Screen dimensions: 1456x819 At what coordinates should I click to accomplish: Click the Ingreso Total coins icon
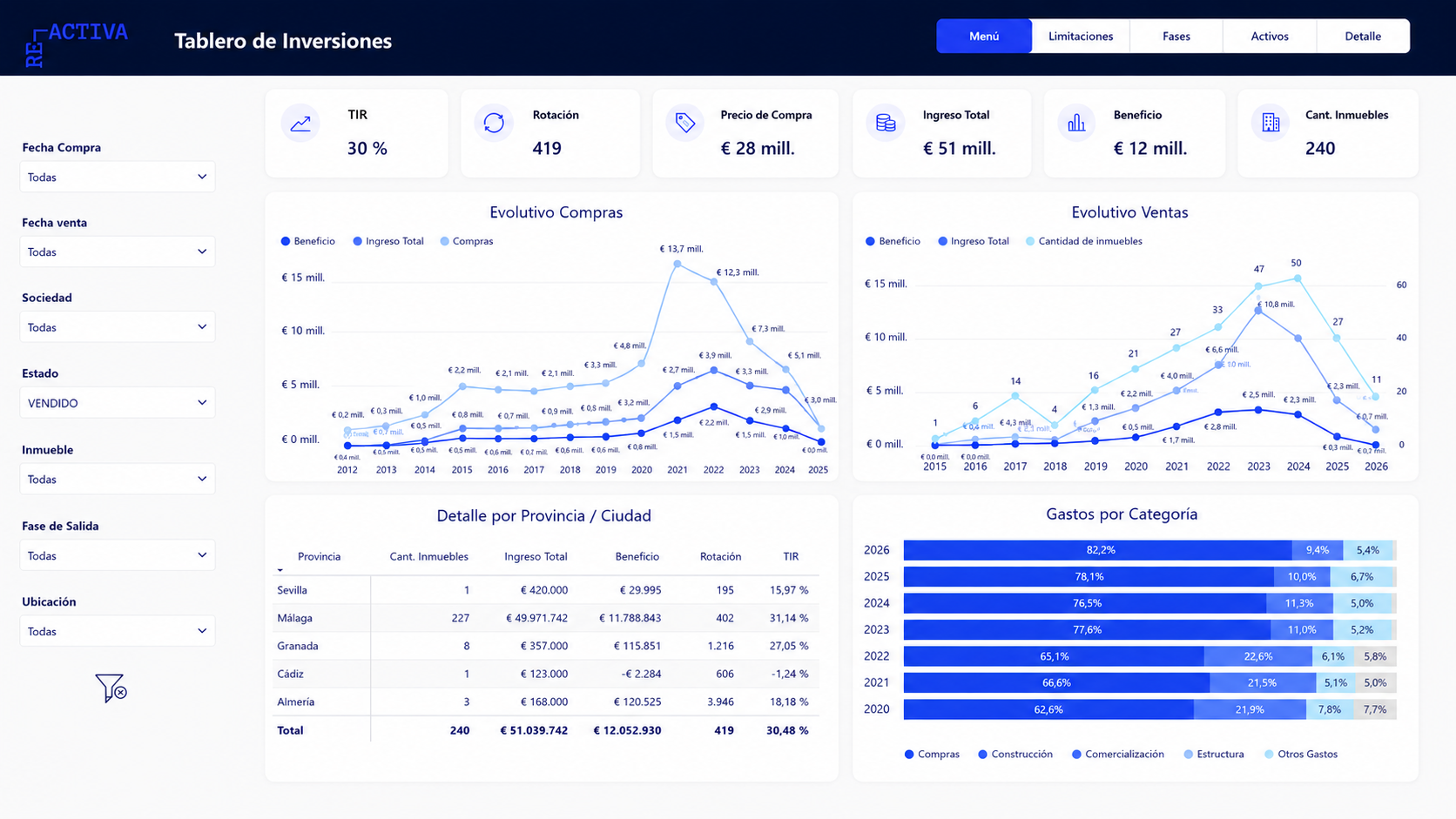point(886,124)
